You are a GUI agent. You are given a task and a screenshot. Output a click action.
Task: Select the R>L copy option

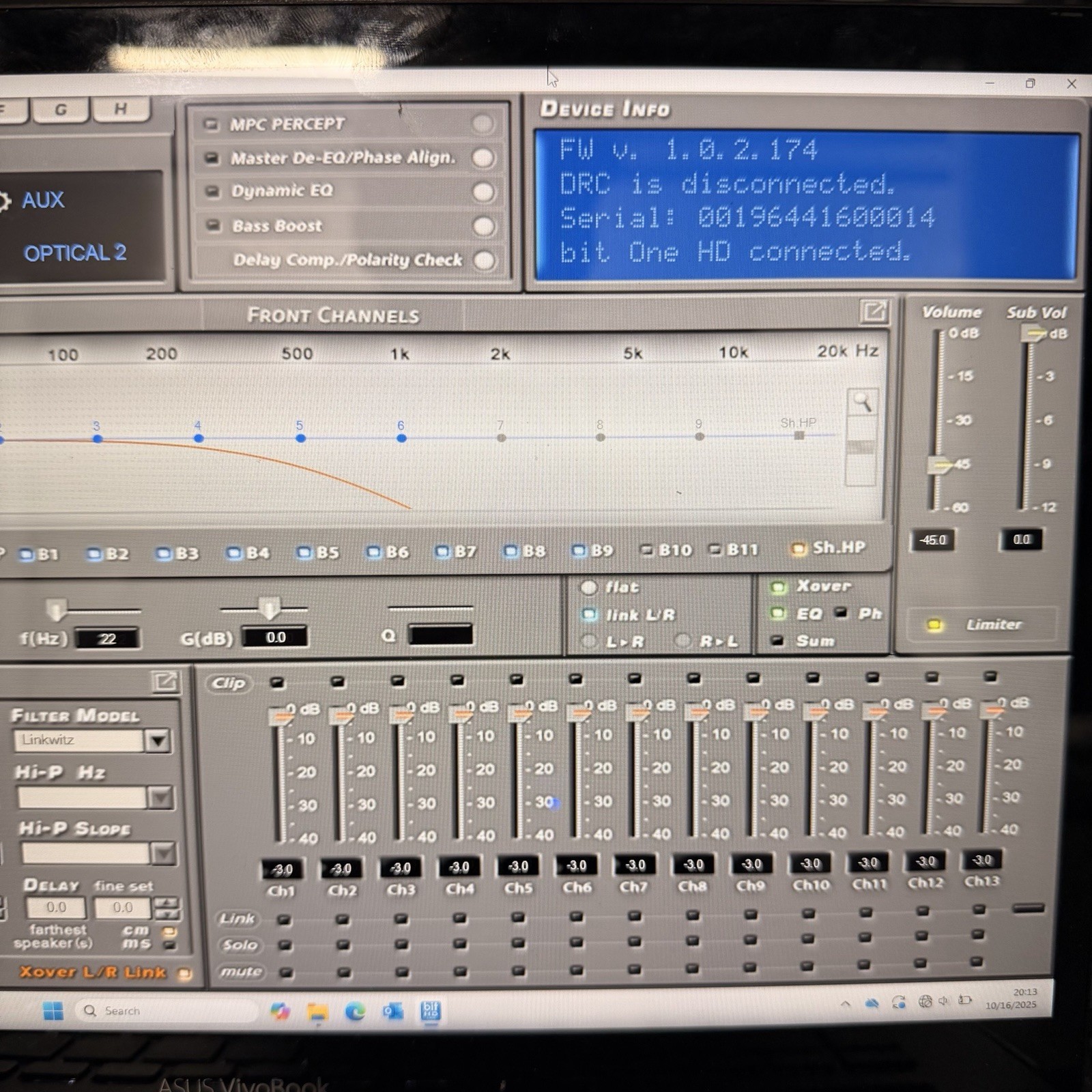(x=682, y=641)
